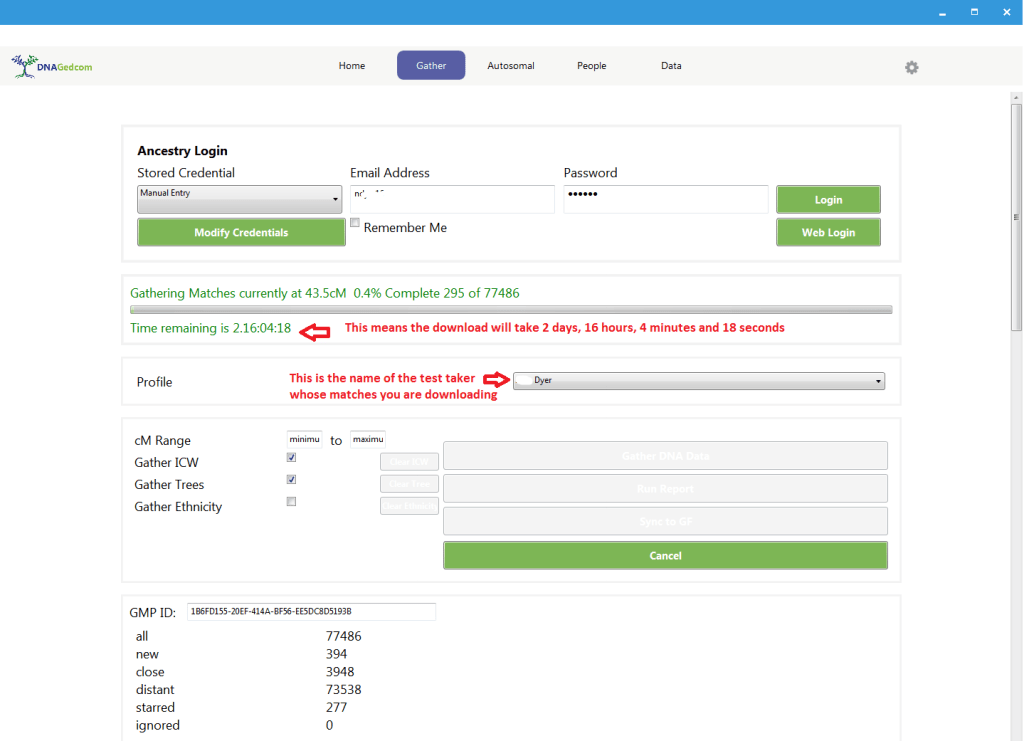Switch to the People tab

(592, 66)
